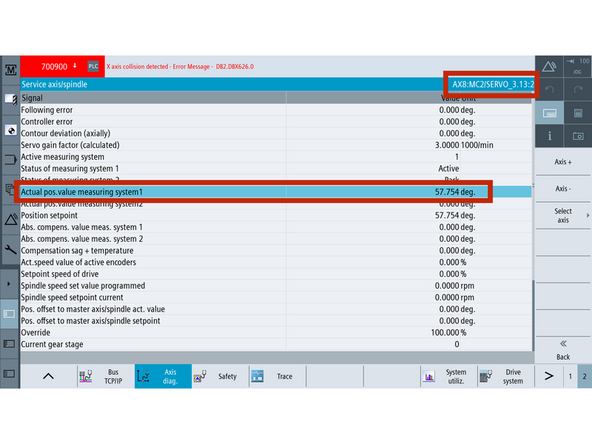This screenshot has width=592, height=444.
Task: Click the JOG mode indicator icon
Action: [578, 66]
